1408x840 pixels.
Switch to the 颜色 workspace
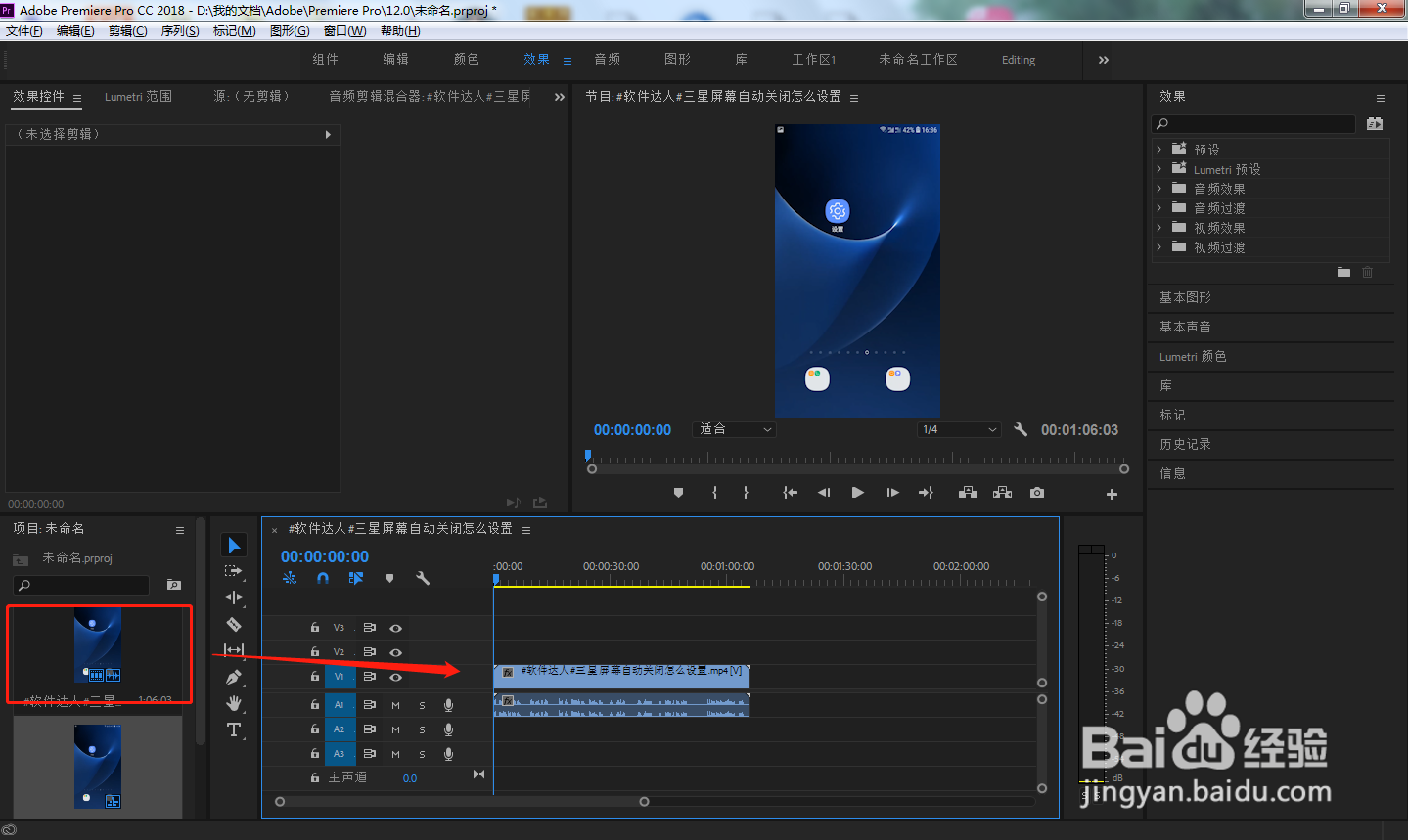tap(467, 60)
